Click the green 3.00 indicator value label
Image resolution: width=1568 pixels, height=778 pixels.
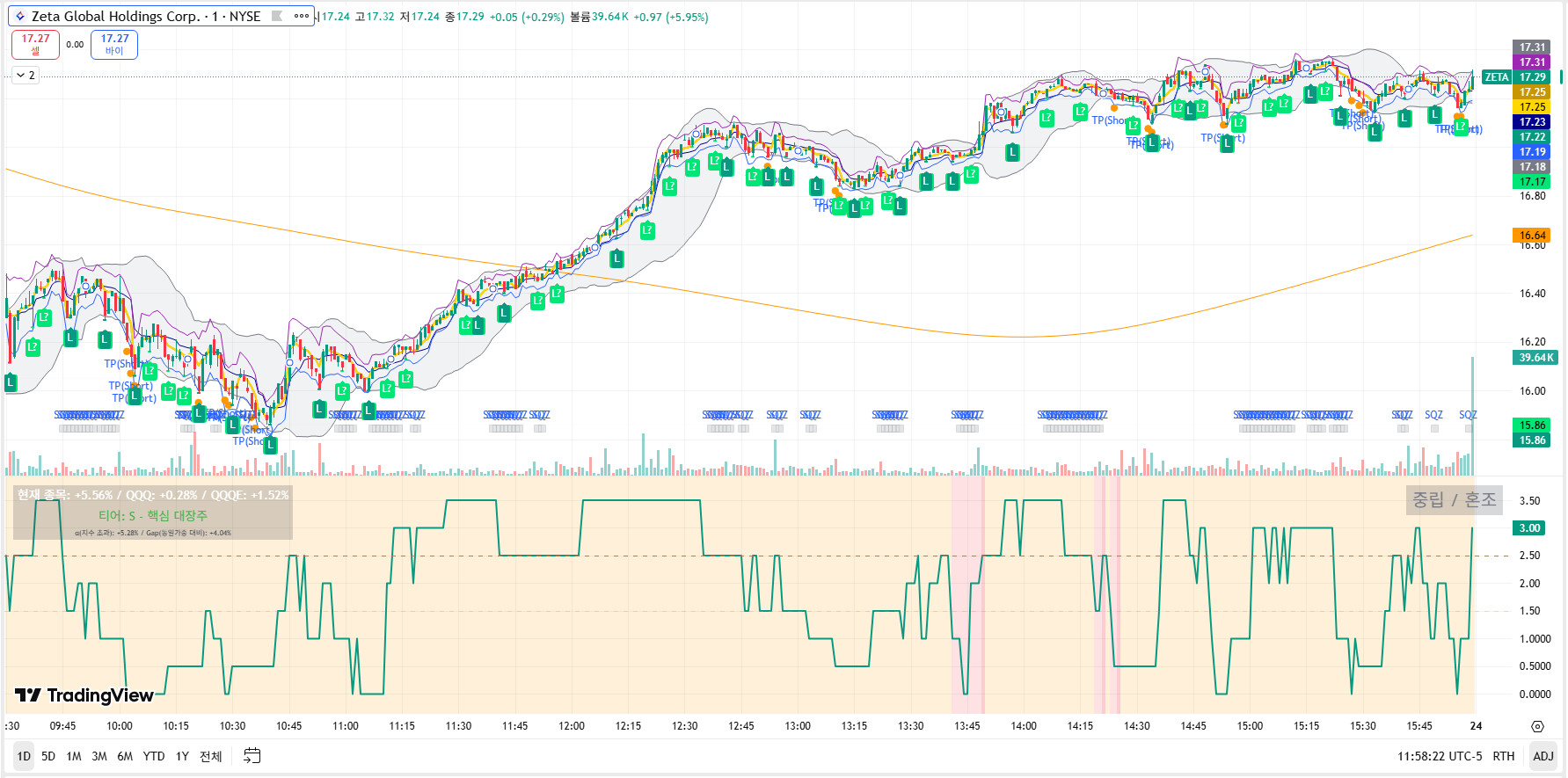(1530, 528)
